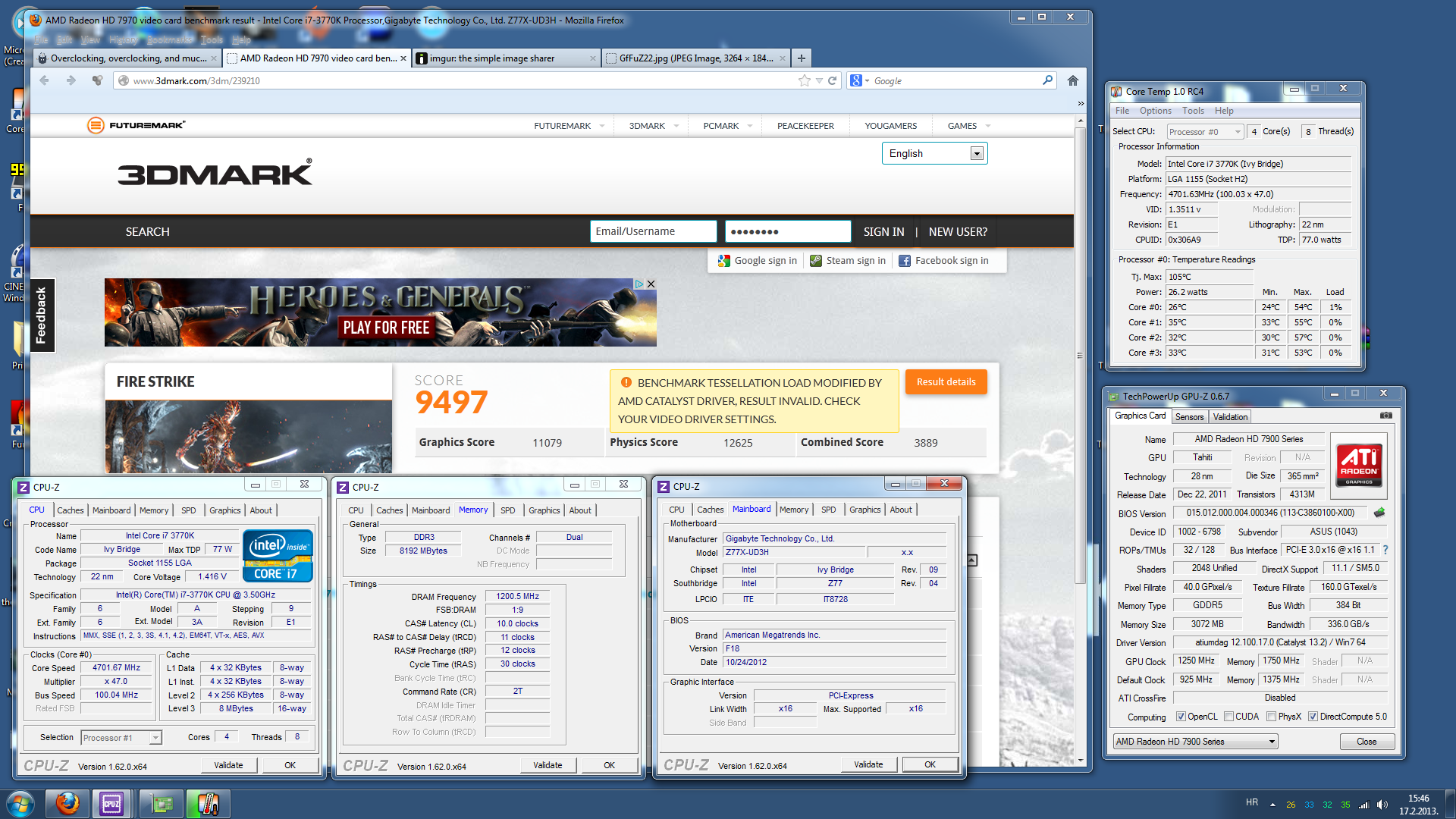The height and width of the screenshot is (819, 1456).
Task: Open Graphics tab in Mainboard CPU-Z window
Action: tap(864, 510)
